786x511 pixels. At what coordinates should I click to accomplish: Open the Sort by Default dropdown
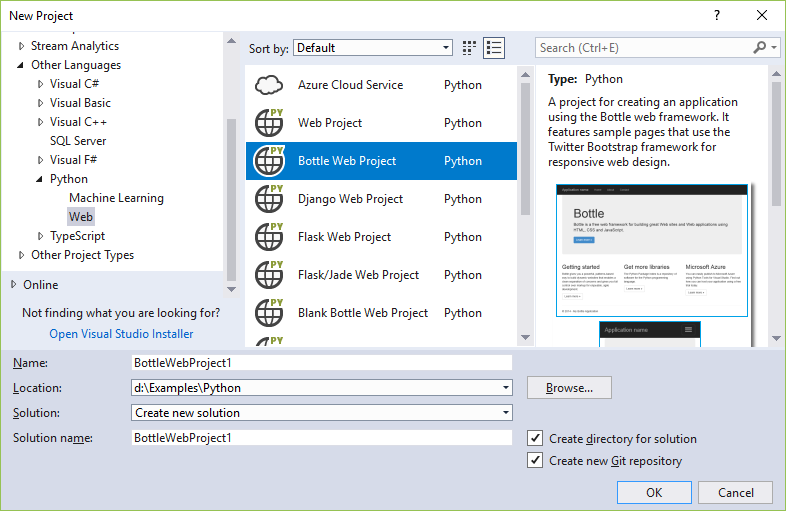click(x=373, y=48)
